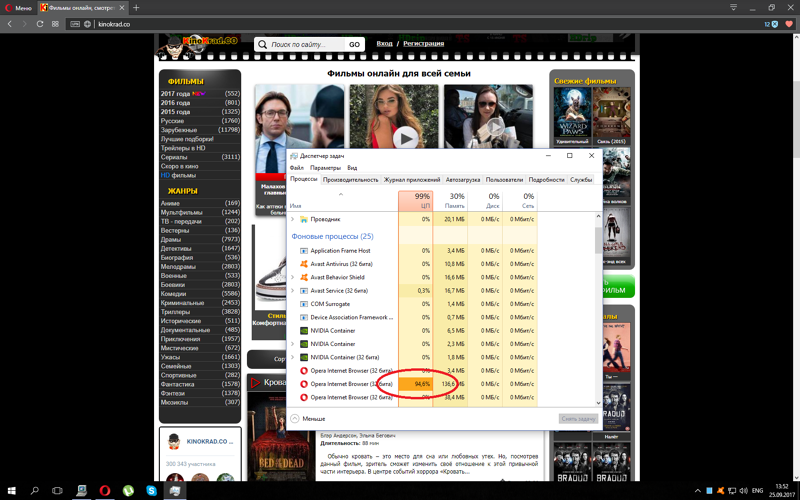Viewport: 800px width, 500px height.
Task: Open the Вид menu in Task Manager
Action: click(352, 167)
